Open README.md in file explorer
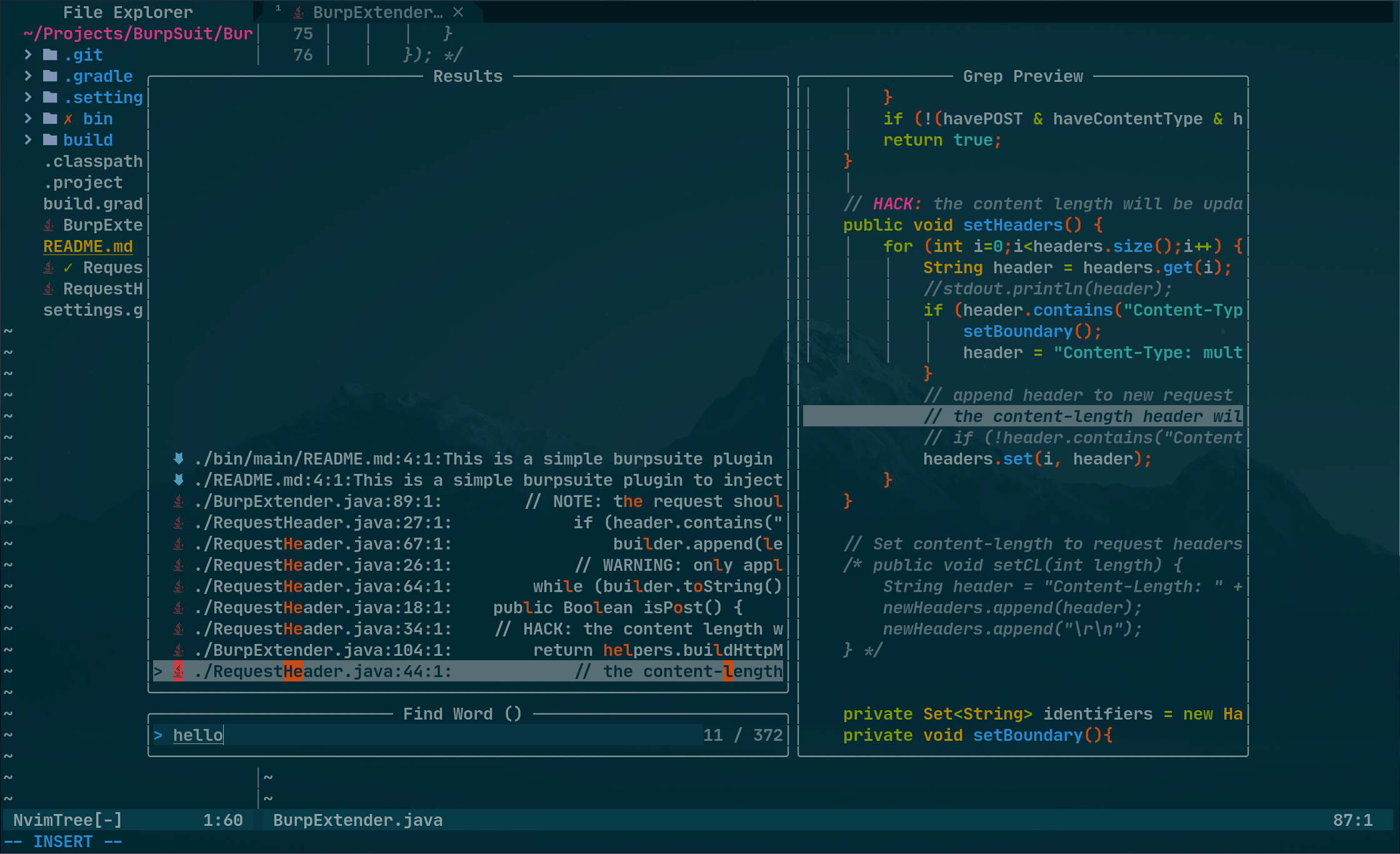 (x=87, y=246)
